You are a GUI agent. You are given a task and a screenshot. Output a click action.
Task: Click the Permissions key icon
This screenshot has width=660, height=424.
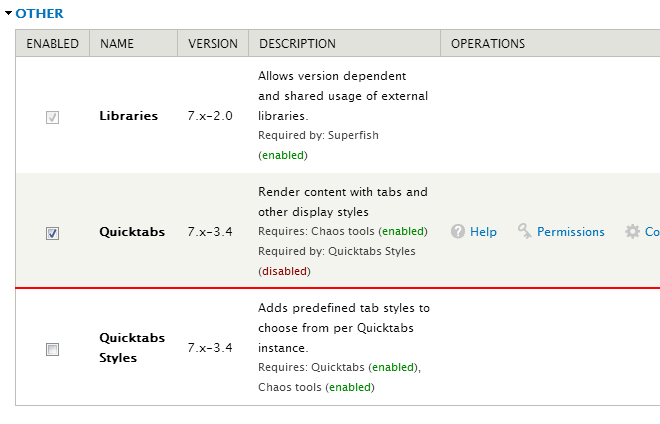point(524,231)
